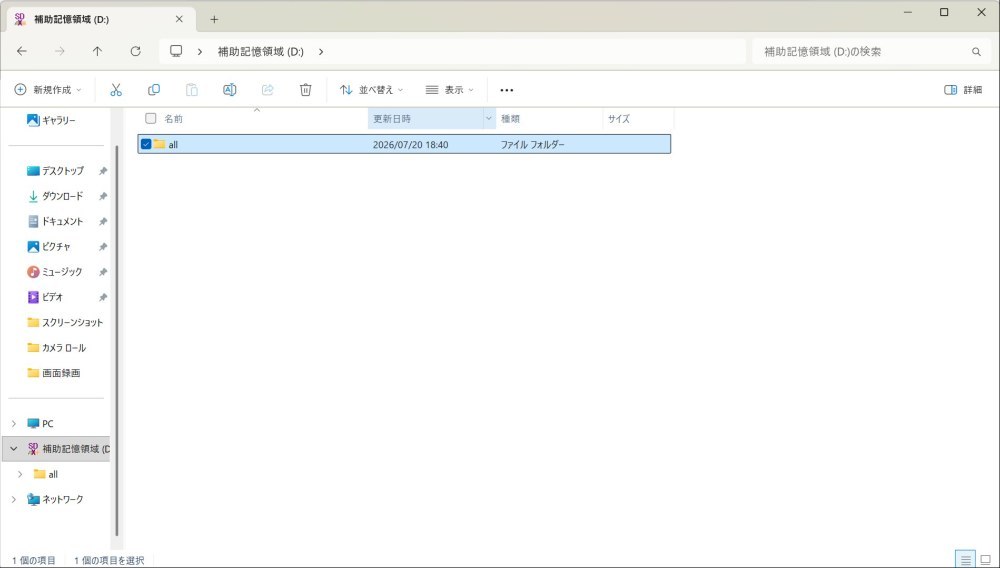This screenshot has height=568, width=1000.
Task: Click the pin icon next to ダウンロード
Action: pos(103,196)
